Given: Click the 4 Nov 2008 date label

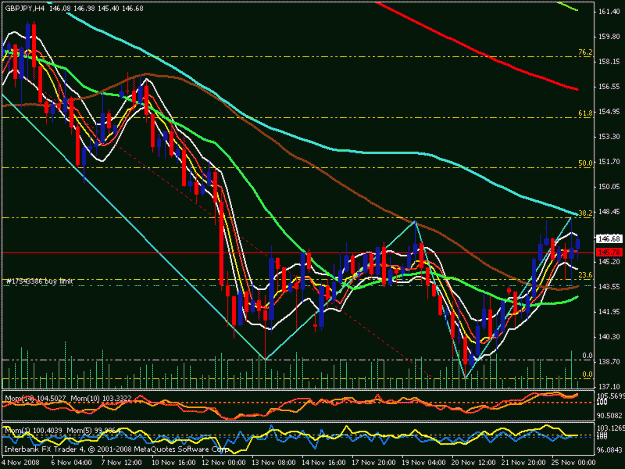Looking at the screenshot, I should 21,463.
